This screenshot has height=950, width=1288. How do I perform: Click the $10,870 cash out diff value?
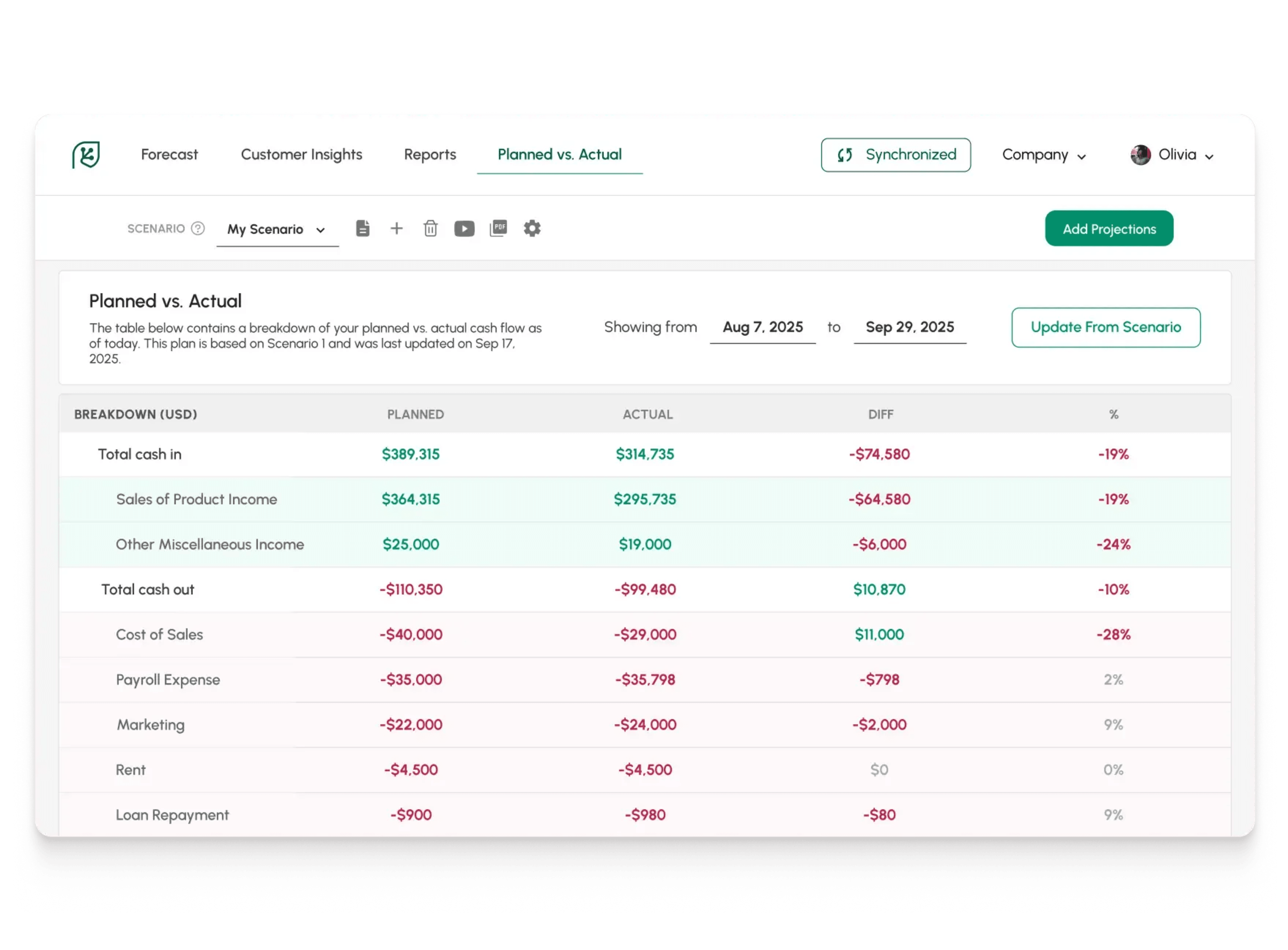879,590
